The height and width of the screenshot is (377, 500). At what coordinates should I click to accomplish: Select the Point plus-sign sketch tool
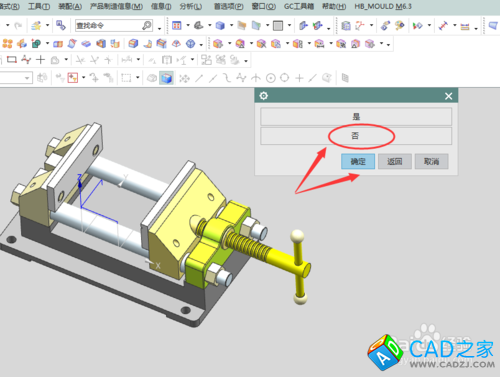40,60
